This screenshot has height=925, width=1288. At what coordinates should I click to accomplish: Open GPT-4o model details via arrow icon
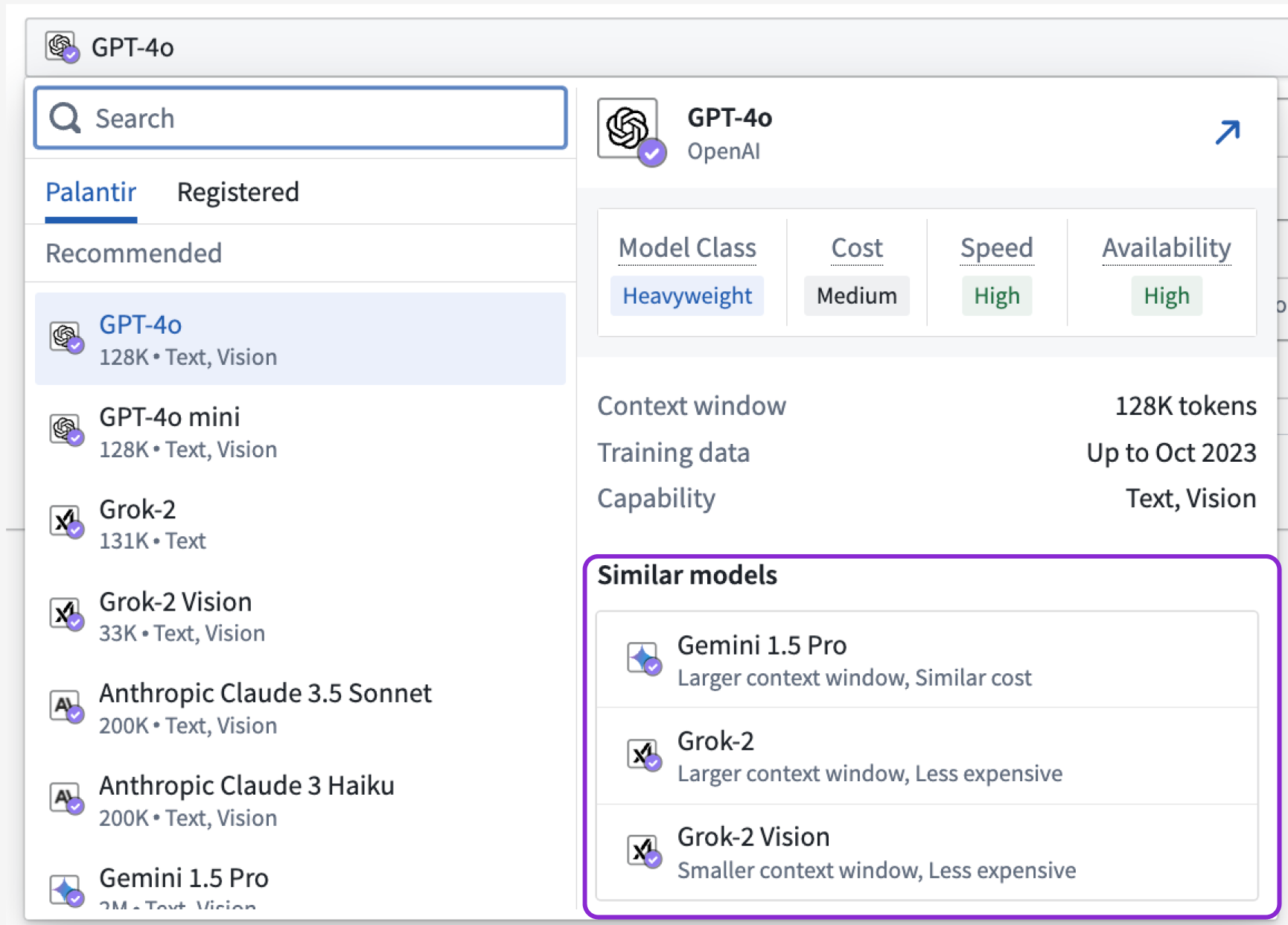[1228, 133]
